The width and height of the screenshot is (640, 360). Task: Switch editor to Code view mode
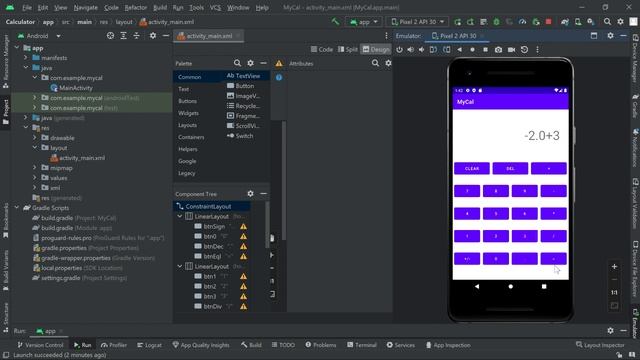322,49
